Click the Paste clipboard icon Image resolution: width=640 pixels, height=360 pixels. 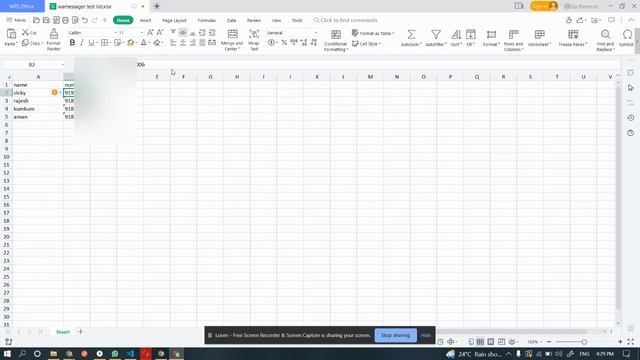pos(11,34)
